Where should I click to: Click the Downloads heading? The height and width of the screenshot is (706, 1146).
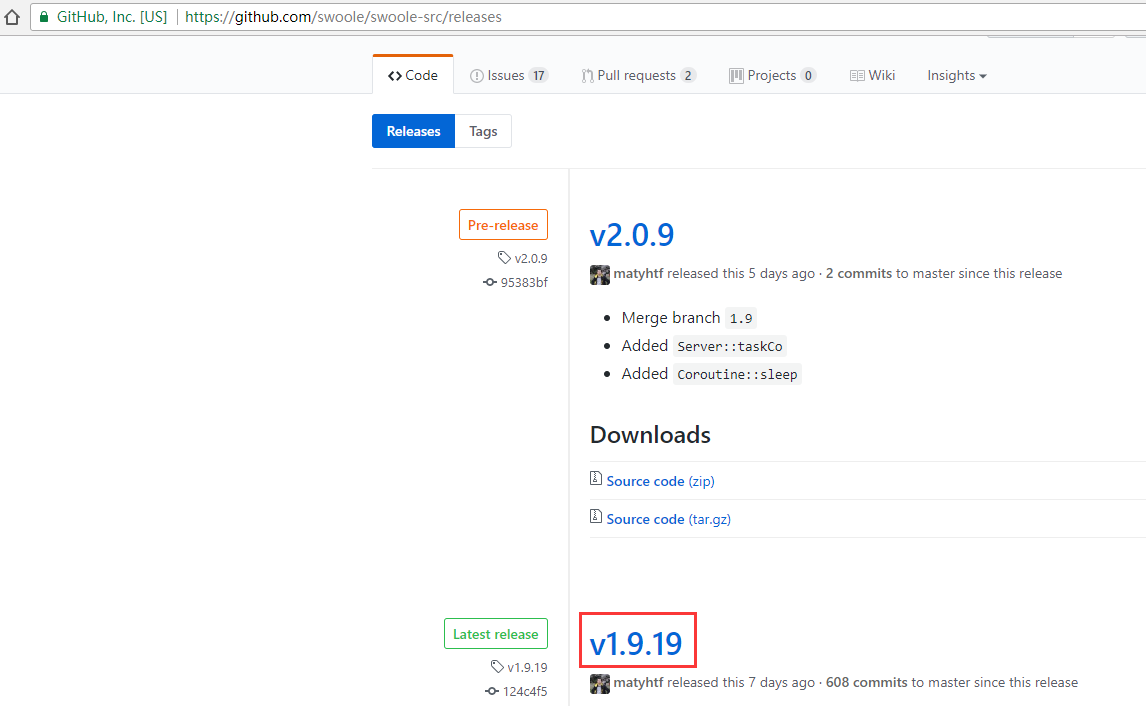click(650, 435)
